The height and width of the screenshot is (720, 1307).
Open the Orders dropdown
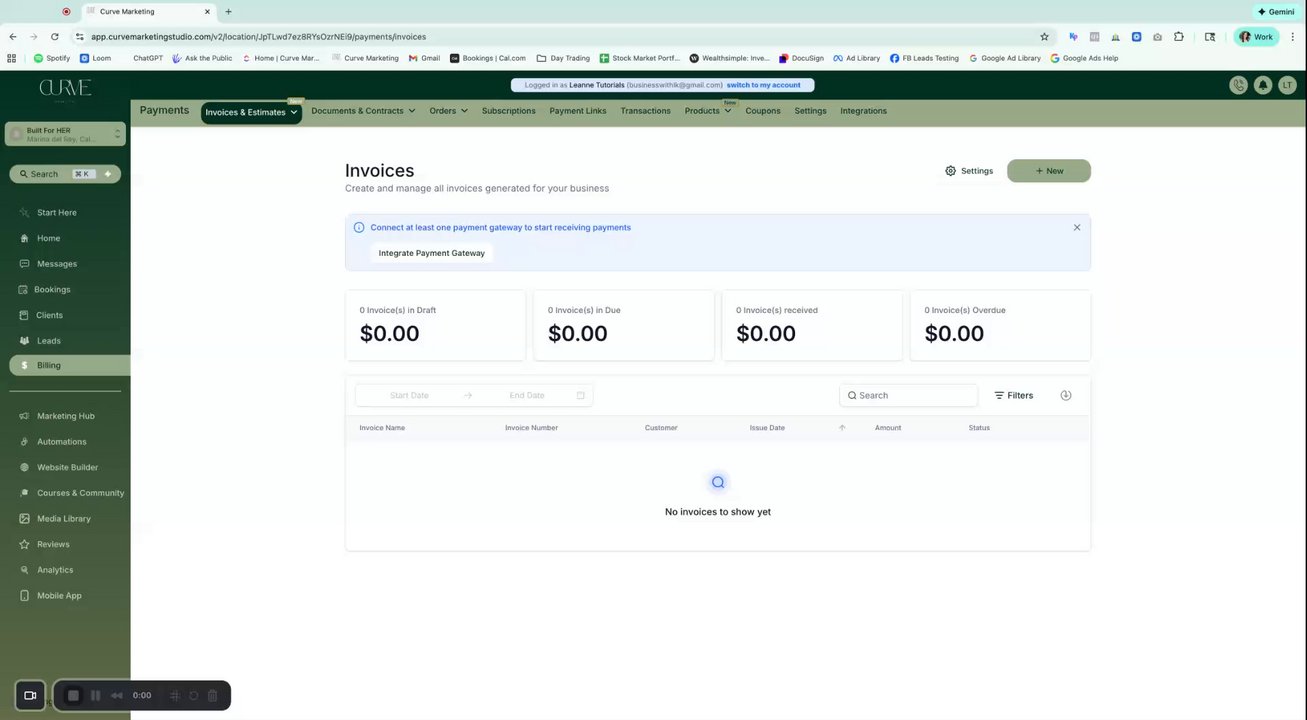448,111
